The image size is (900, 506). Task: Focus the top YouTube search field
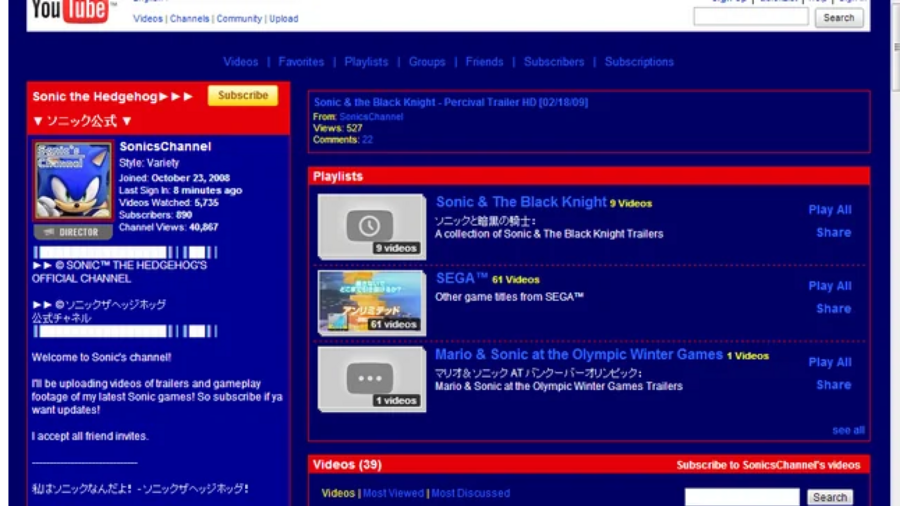[751, 17]
